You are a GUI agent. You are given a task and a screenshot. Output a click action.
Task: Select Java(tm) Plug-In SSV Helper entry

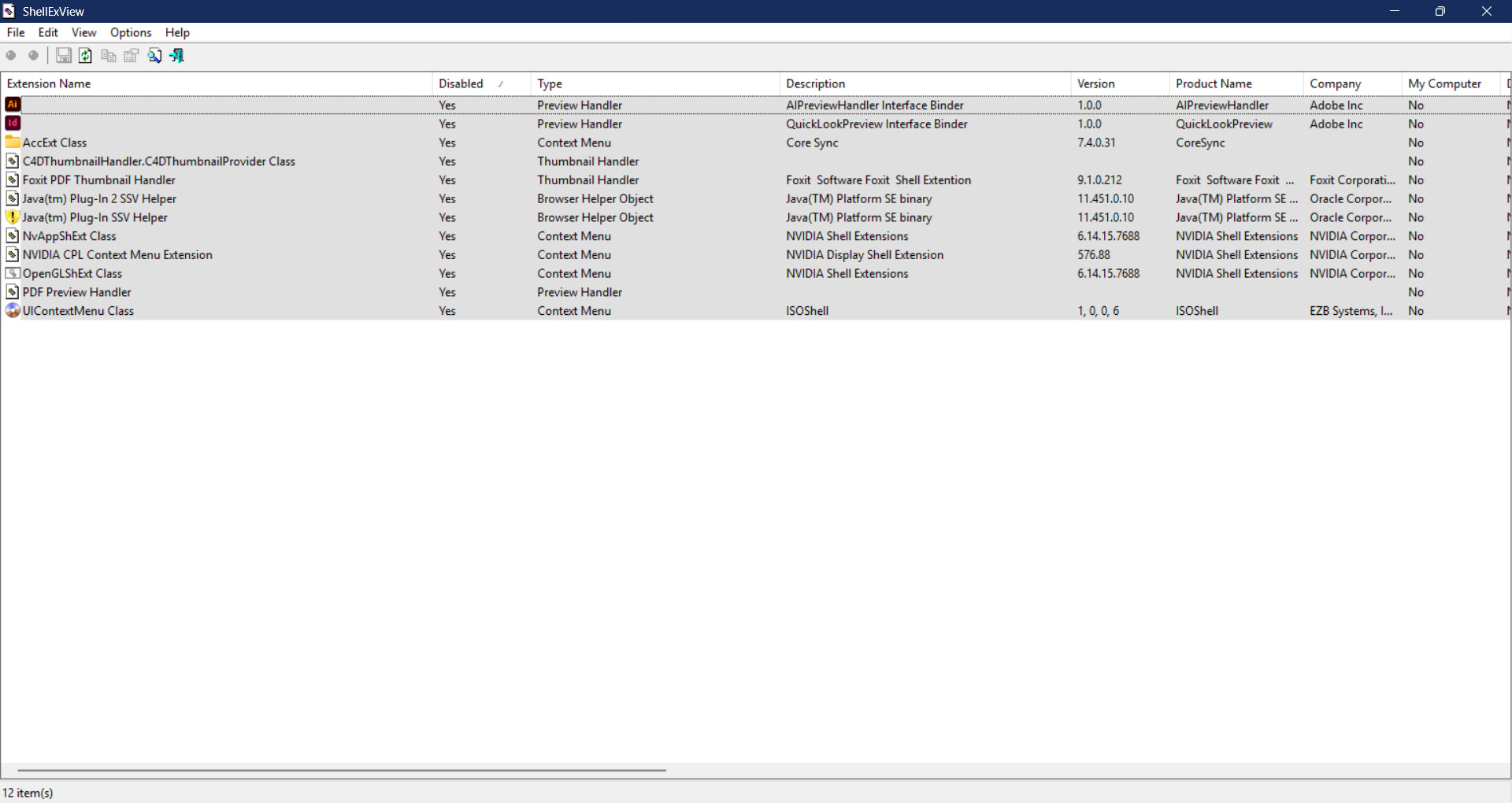pos(95,217)
